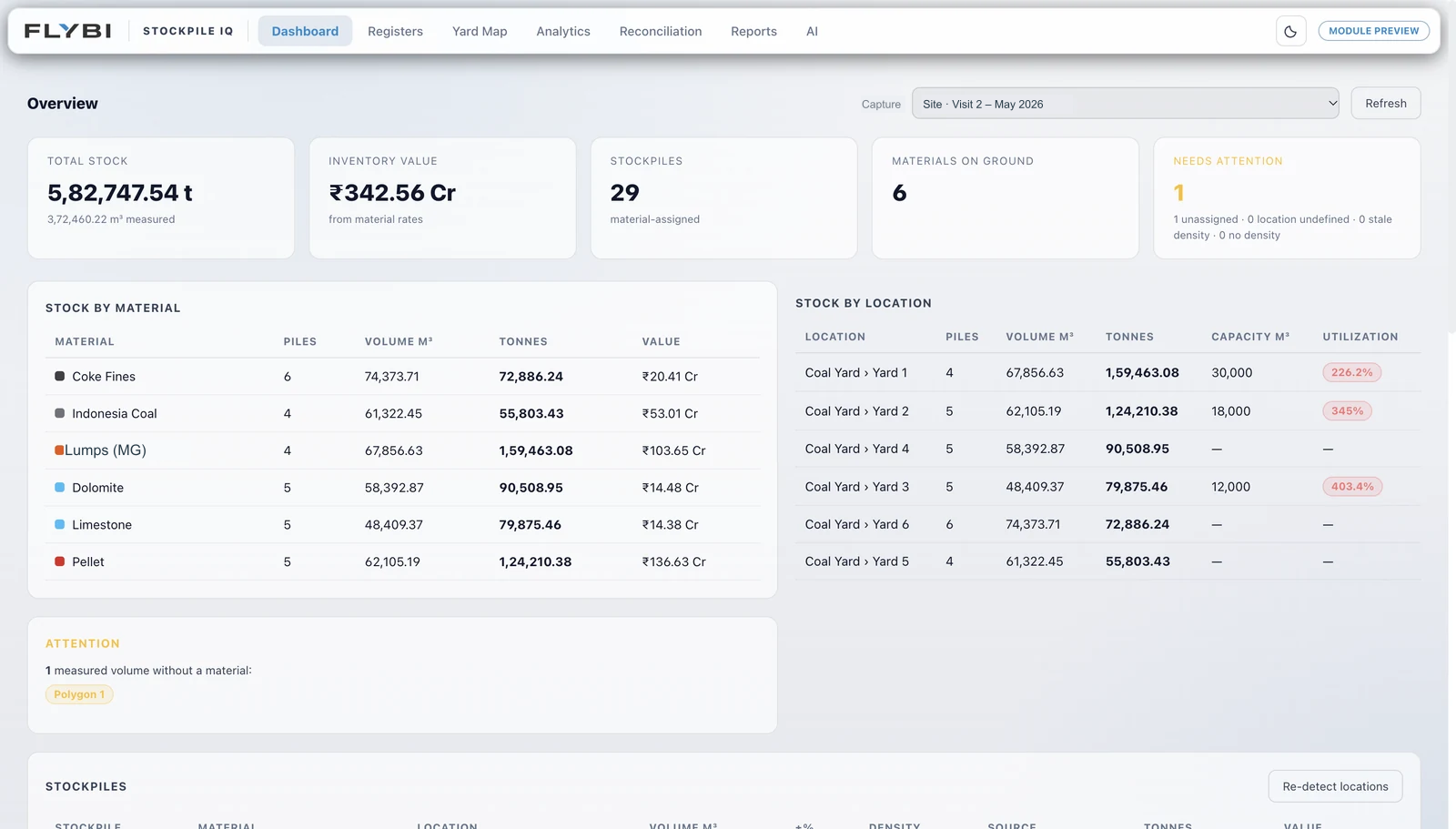
Task: Click the Utilization column header
Action: pyautogui.click(x=1360, y=337)
